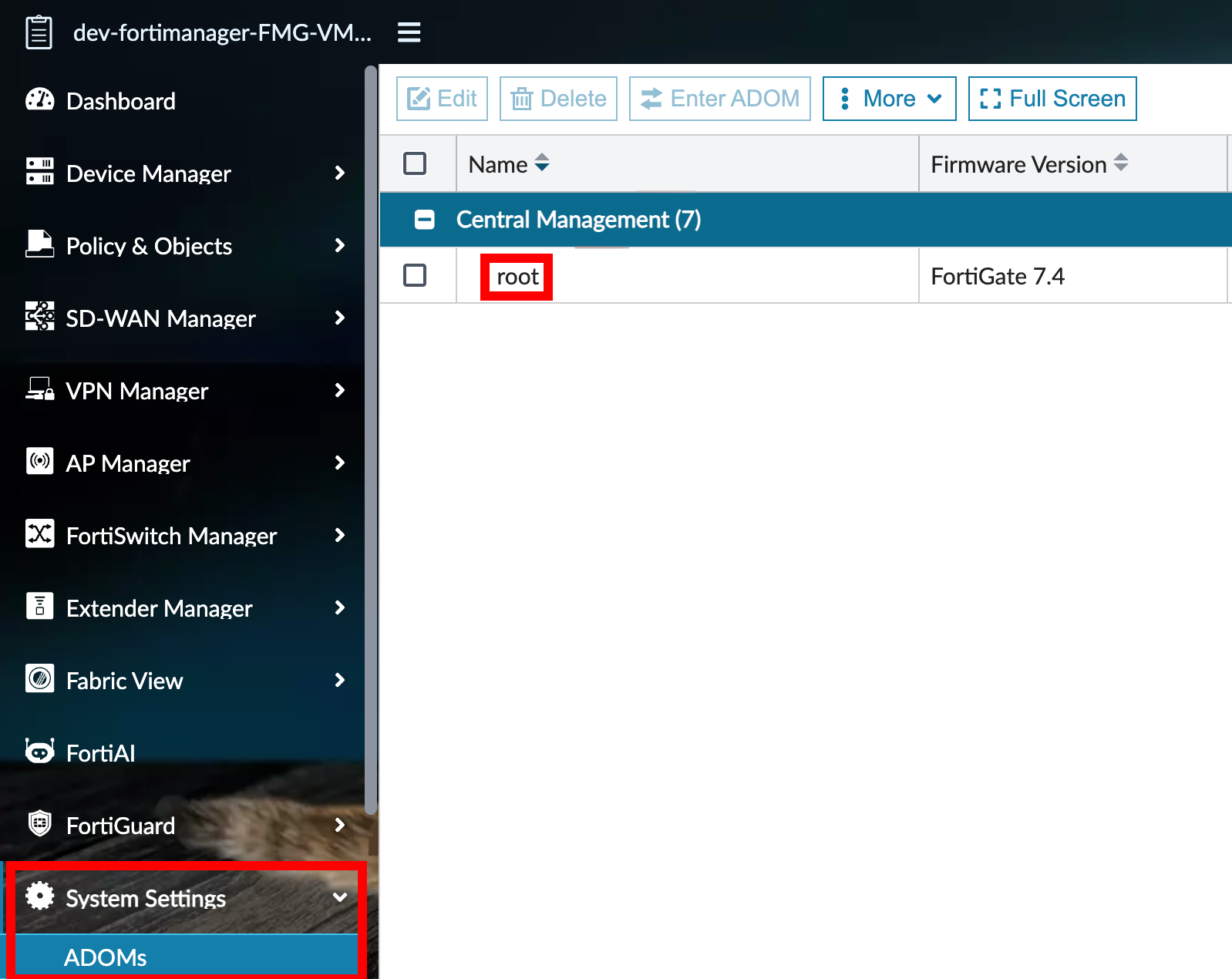Click the sidebar vertical scrollbar
This screenshot has width=1232, height=979.
click(371, 439)
